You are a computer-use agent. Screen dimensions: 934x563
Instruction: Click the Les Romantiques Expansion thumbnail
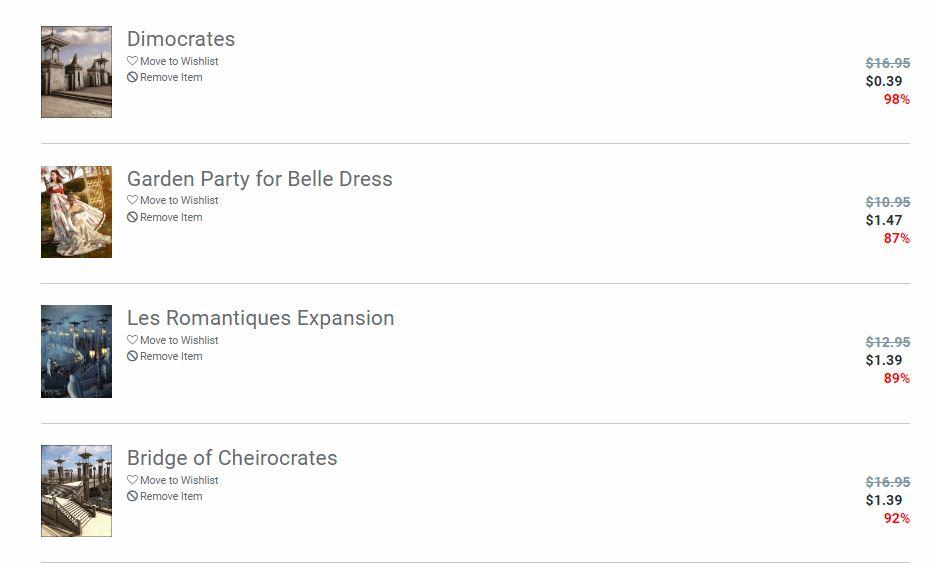click(76, 351)
